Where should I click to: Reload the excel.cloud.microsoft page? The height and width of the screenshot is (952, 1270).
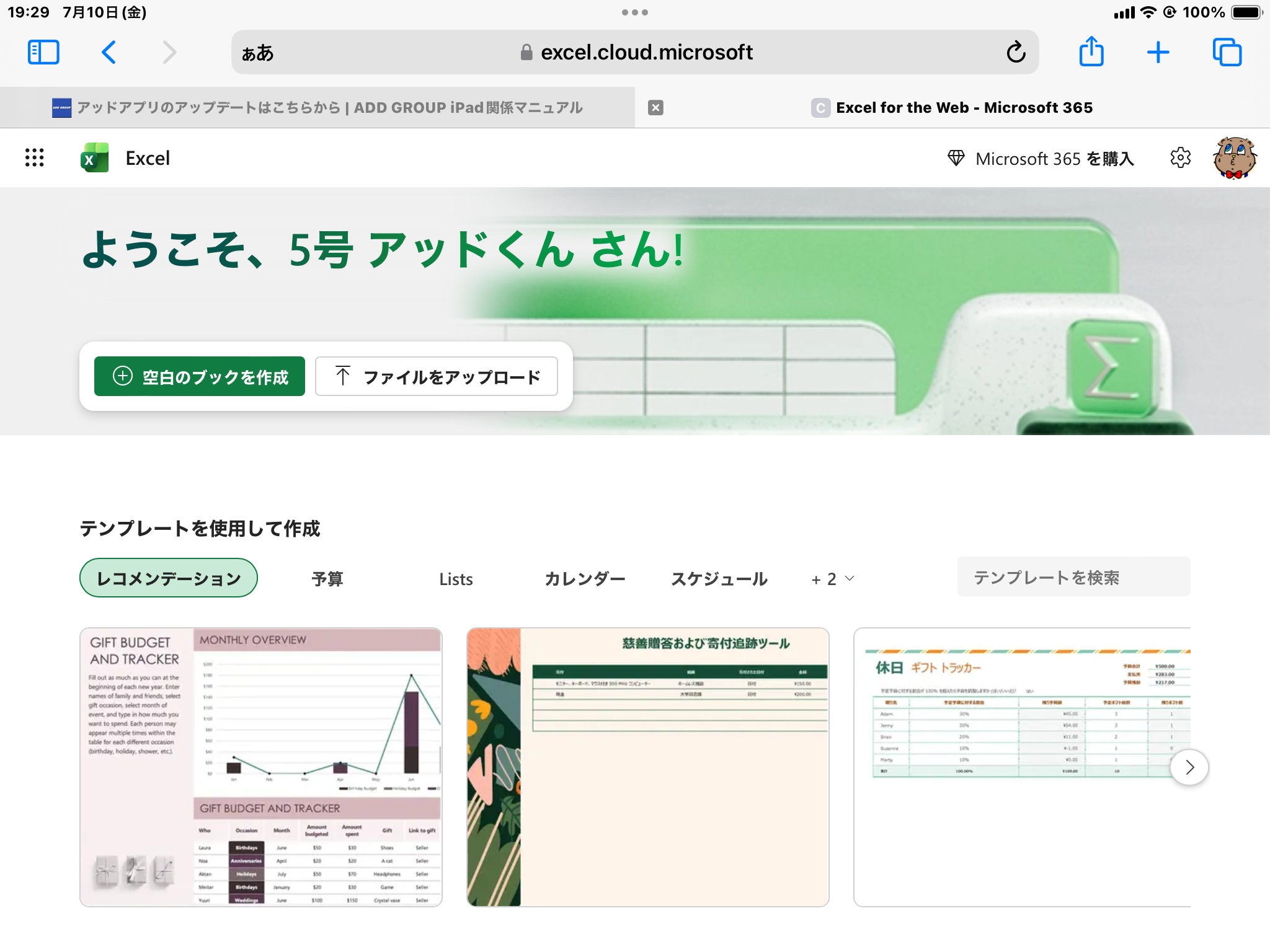pos(1016,52)
